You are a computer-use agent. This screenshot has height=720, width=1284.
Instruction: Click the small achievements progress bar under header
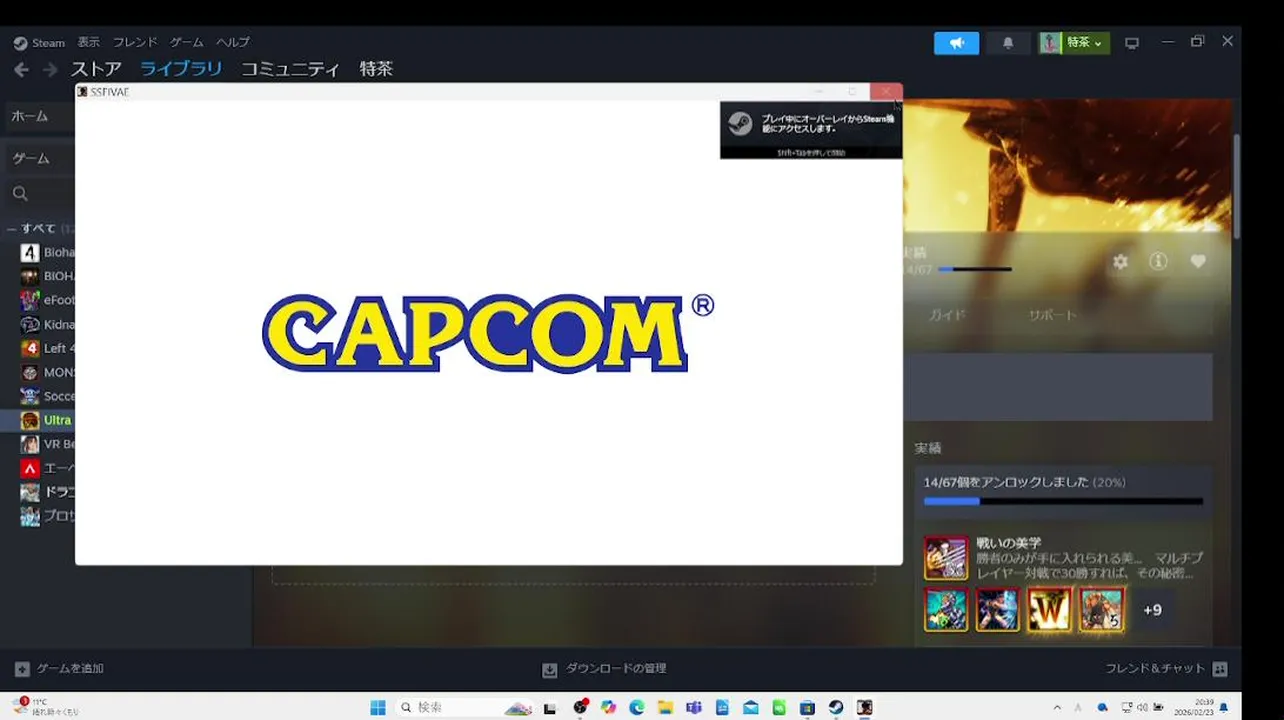(974, 269)
